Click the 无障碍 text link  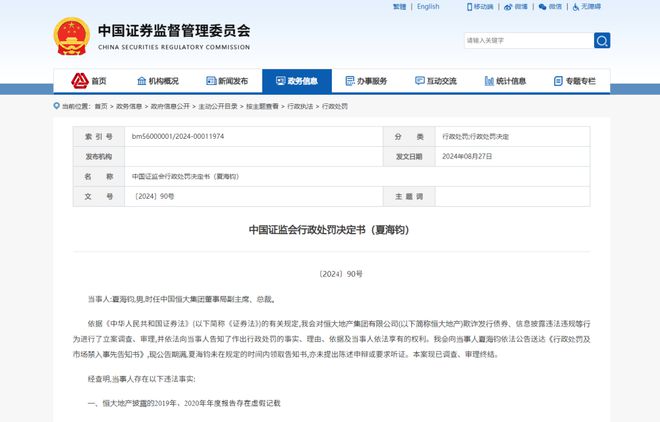[591, 7]
